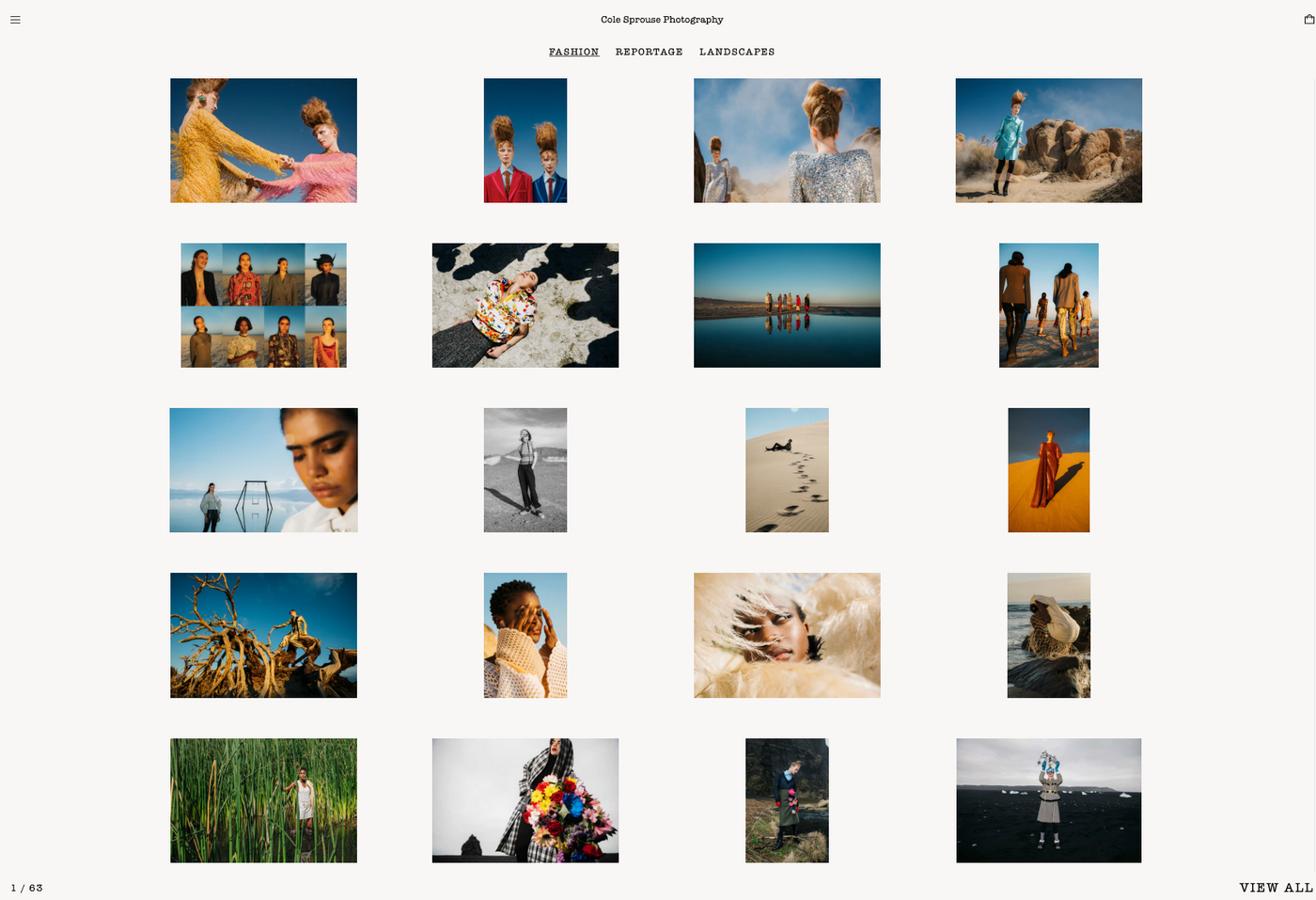Open photo of figure with net on seaside rocks
Screen dimensions: 1316x900
click(1049, 636)
